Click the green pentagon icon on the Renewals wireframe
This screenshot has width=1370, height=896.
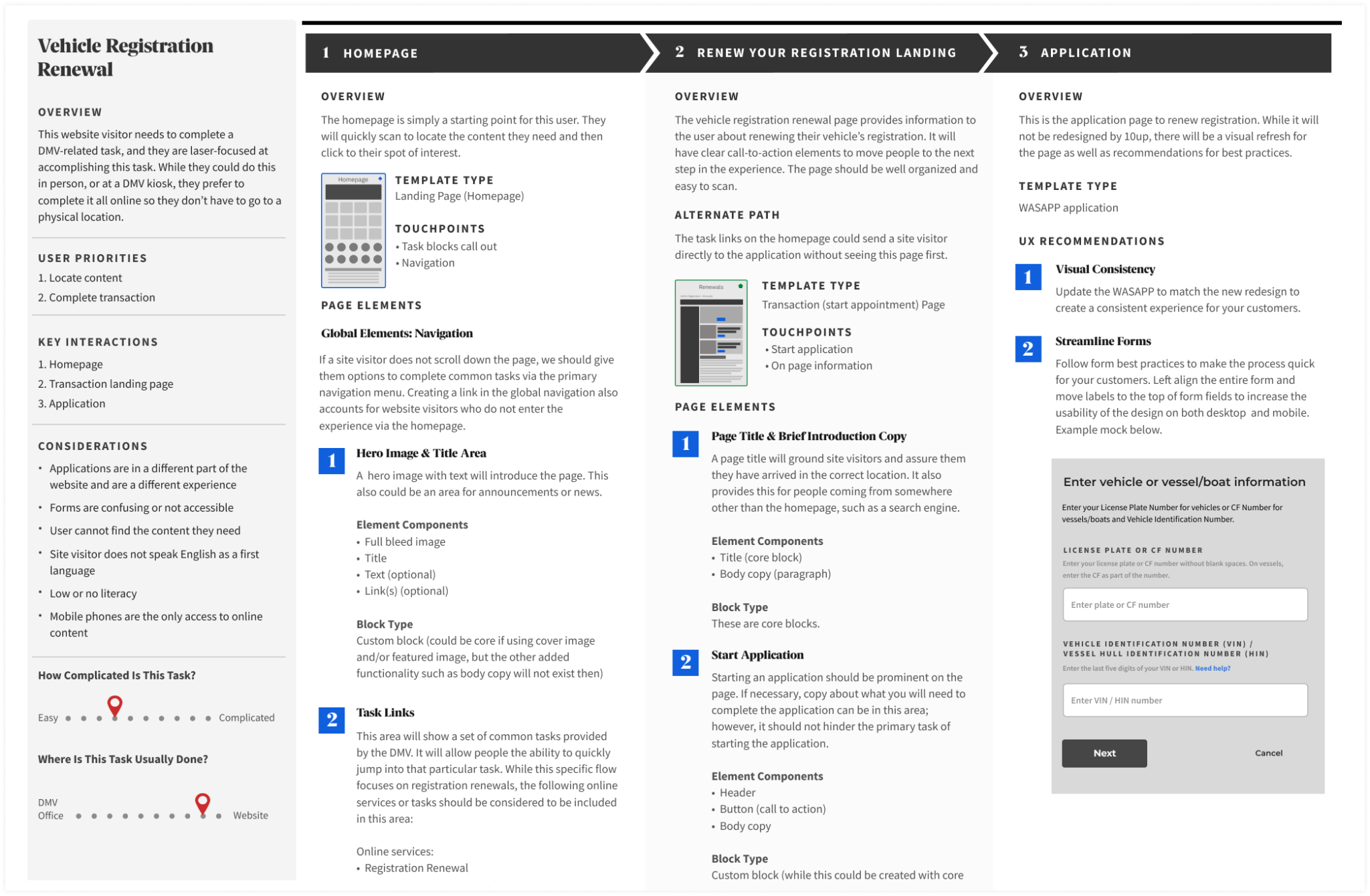click(740, 285)
